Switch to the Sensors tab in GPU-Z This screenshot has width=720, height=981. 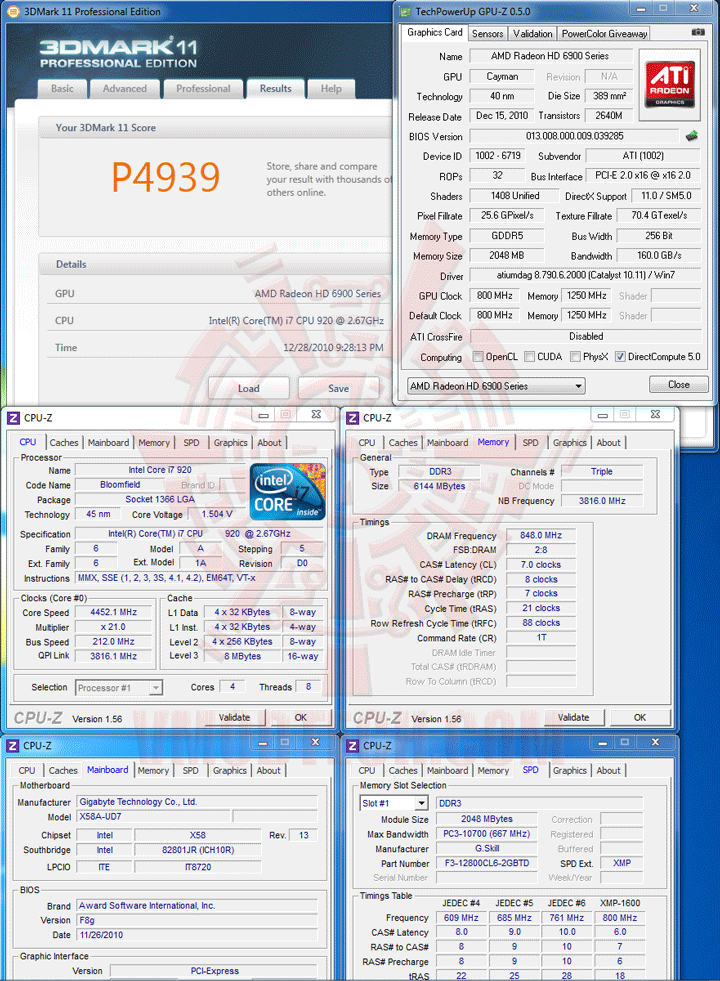(487, 34)
